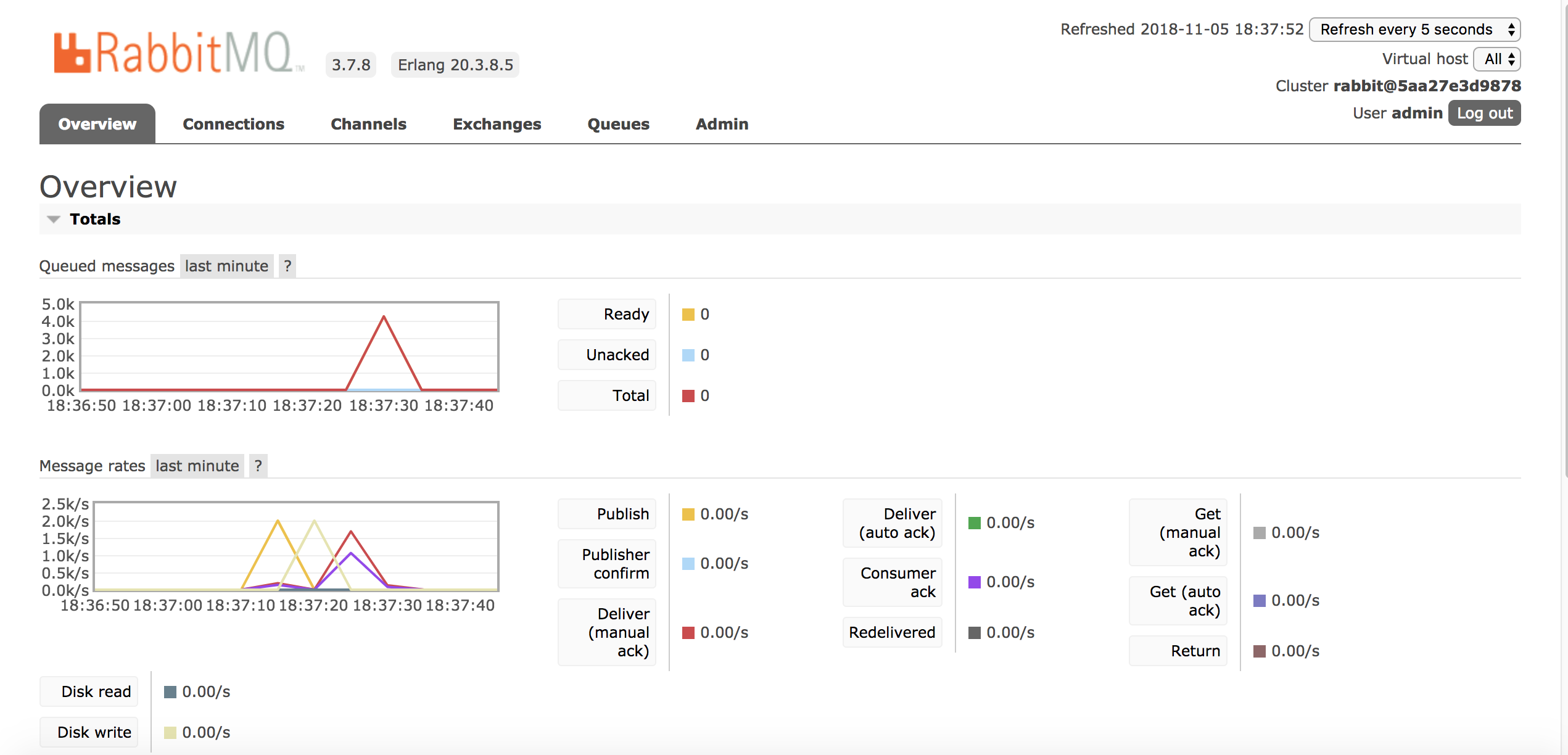Click the Total red color swatch
Screen dimensions: 1568x755
click(x=688, y=396)
